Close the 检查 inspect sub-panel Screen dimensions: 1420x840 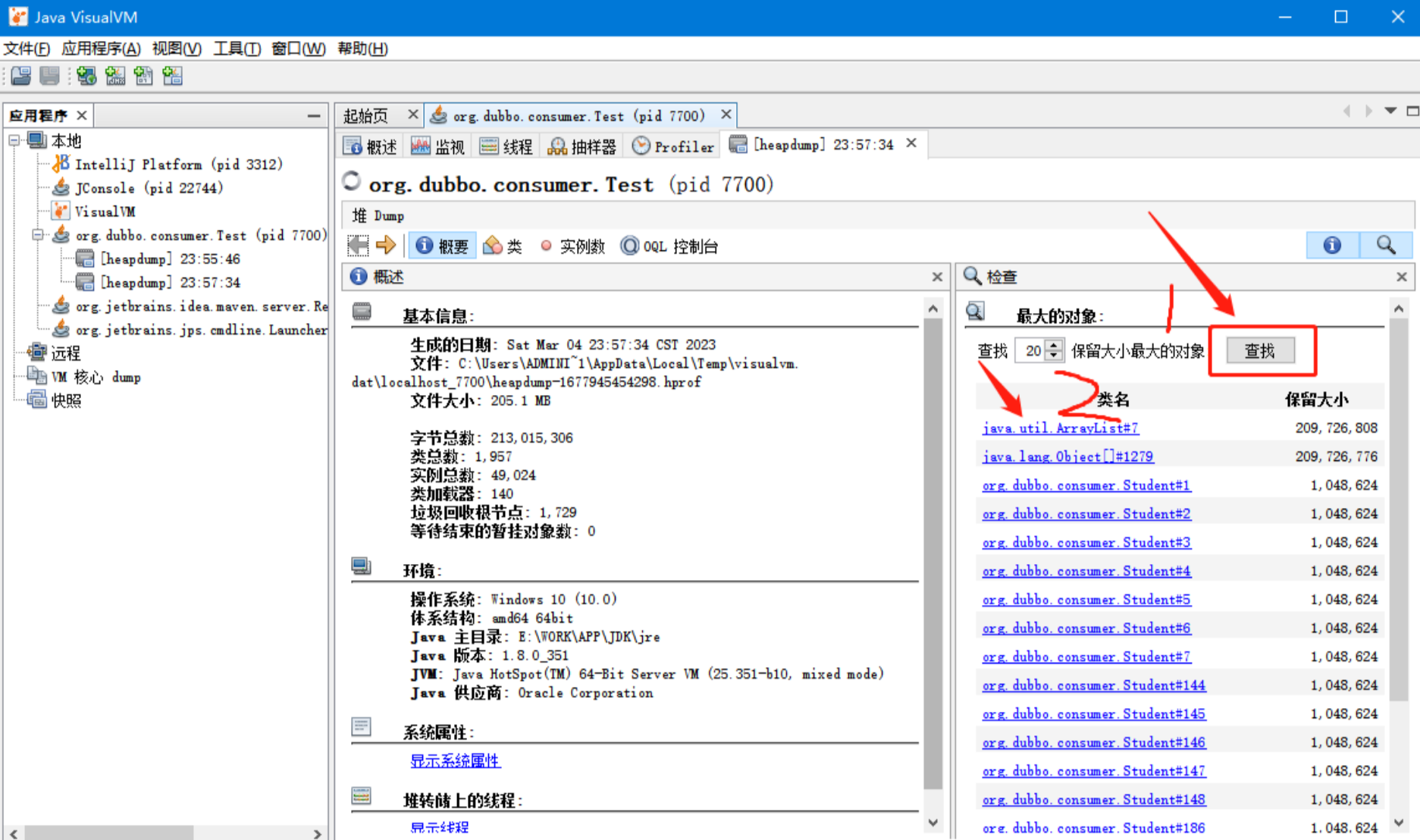point(1402,277)
